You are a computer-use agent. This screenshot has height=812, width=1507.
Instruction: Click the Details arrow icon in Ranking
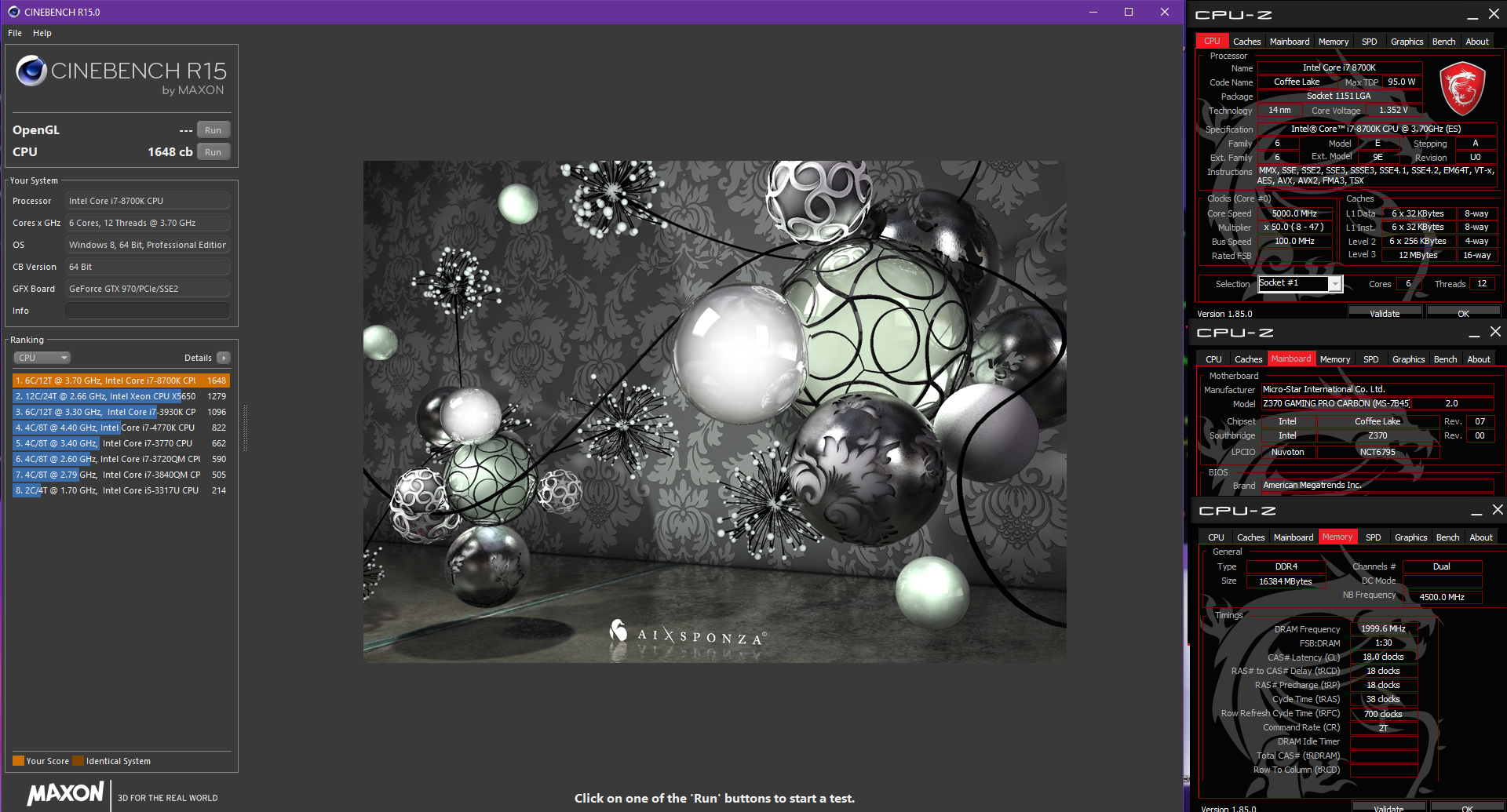[x=224, y=358]
